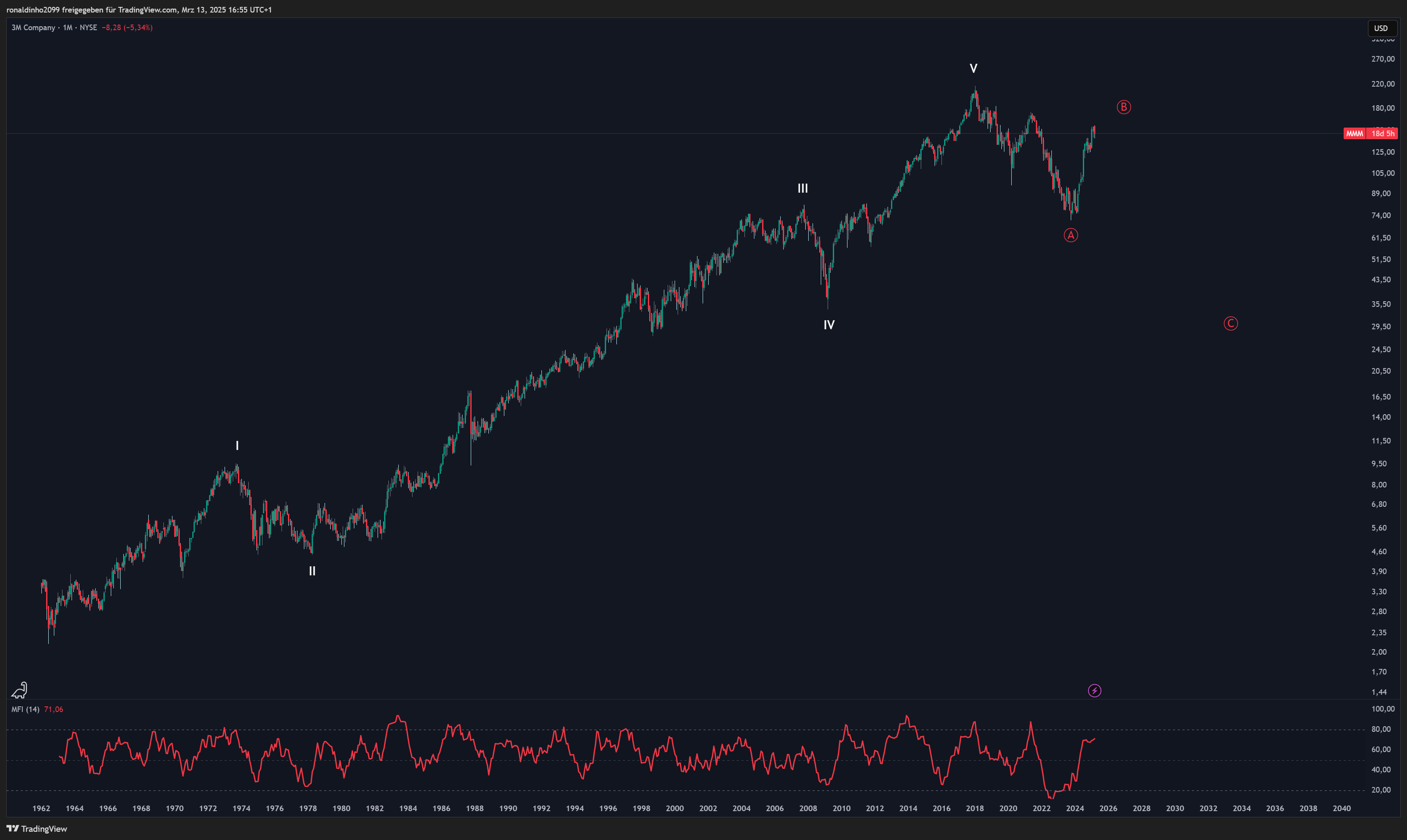Click the red MFI value 71,06

tap(53, 709)
